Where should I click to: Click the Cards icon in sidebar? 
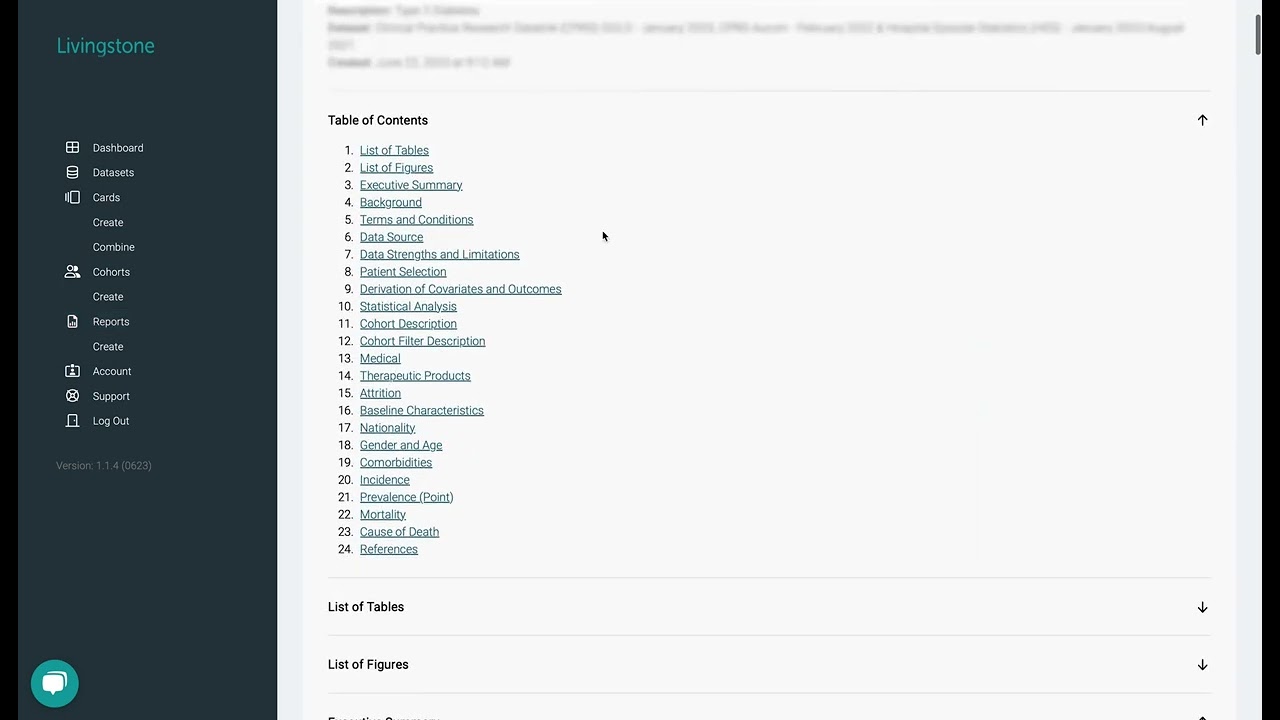point(72,198)
